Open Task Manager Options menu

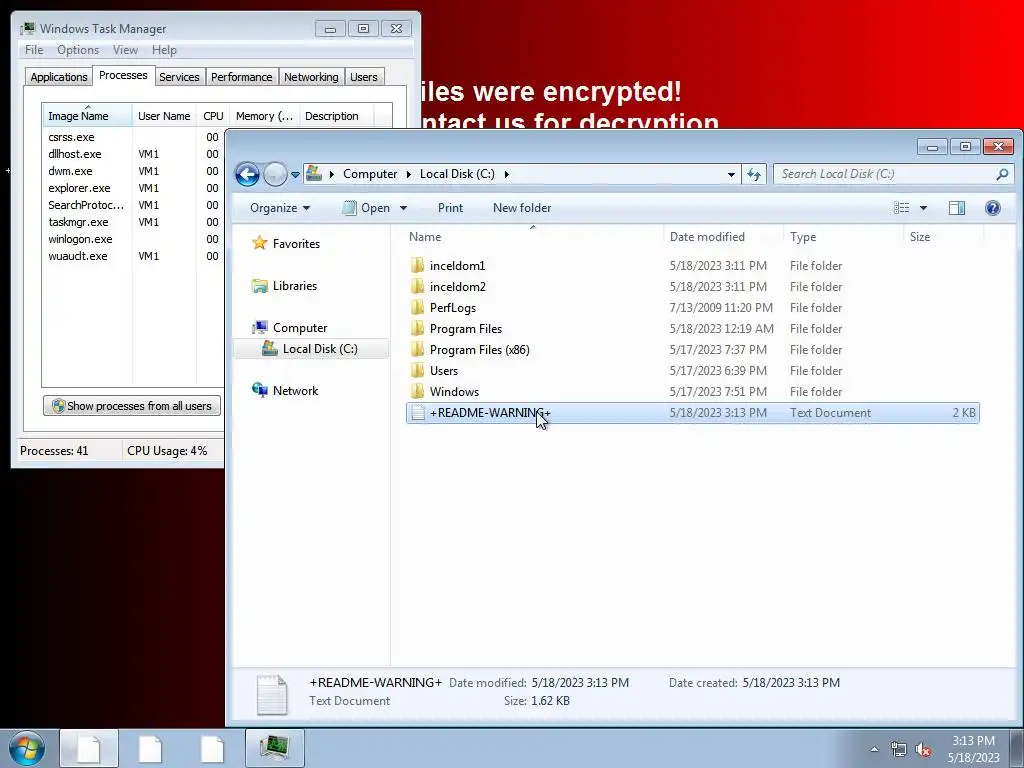[78, 50]
